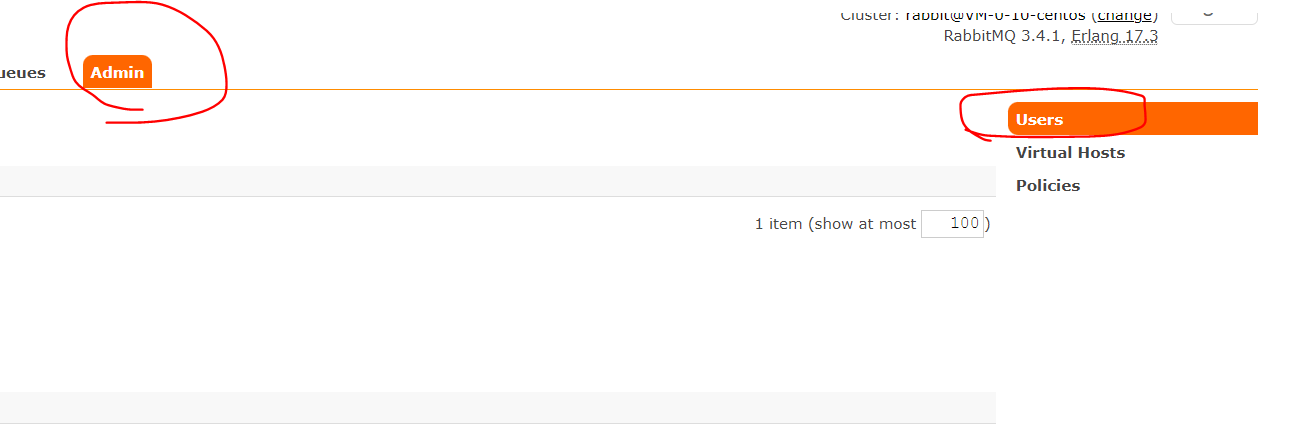This screenshot has height=426, width=1312.
Task: Click the "change" cluster name link
Action: tap(1125, 15)
